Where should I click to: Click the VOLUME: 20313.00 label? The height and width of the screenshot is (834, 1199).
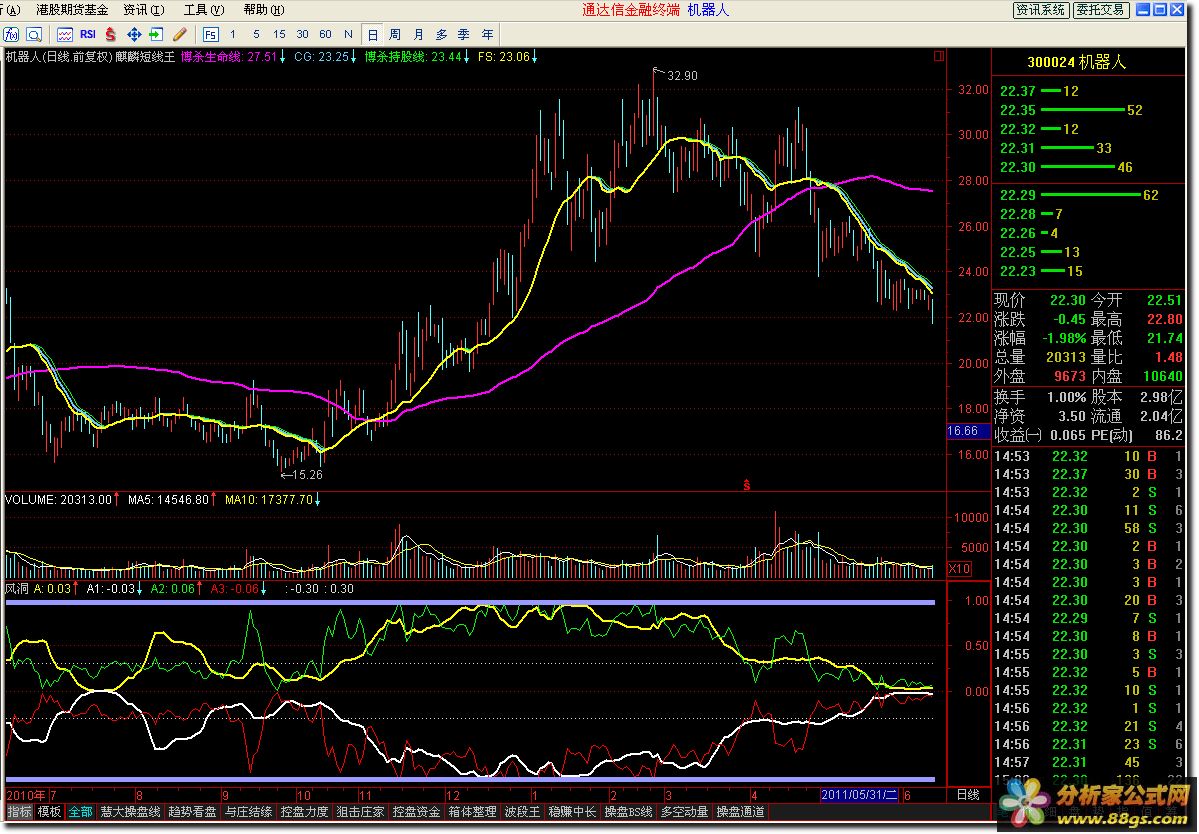58,500
